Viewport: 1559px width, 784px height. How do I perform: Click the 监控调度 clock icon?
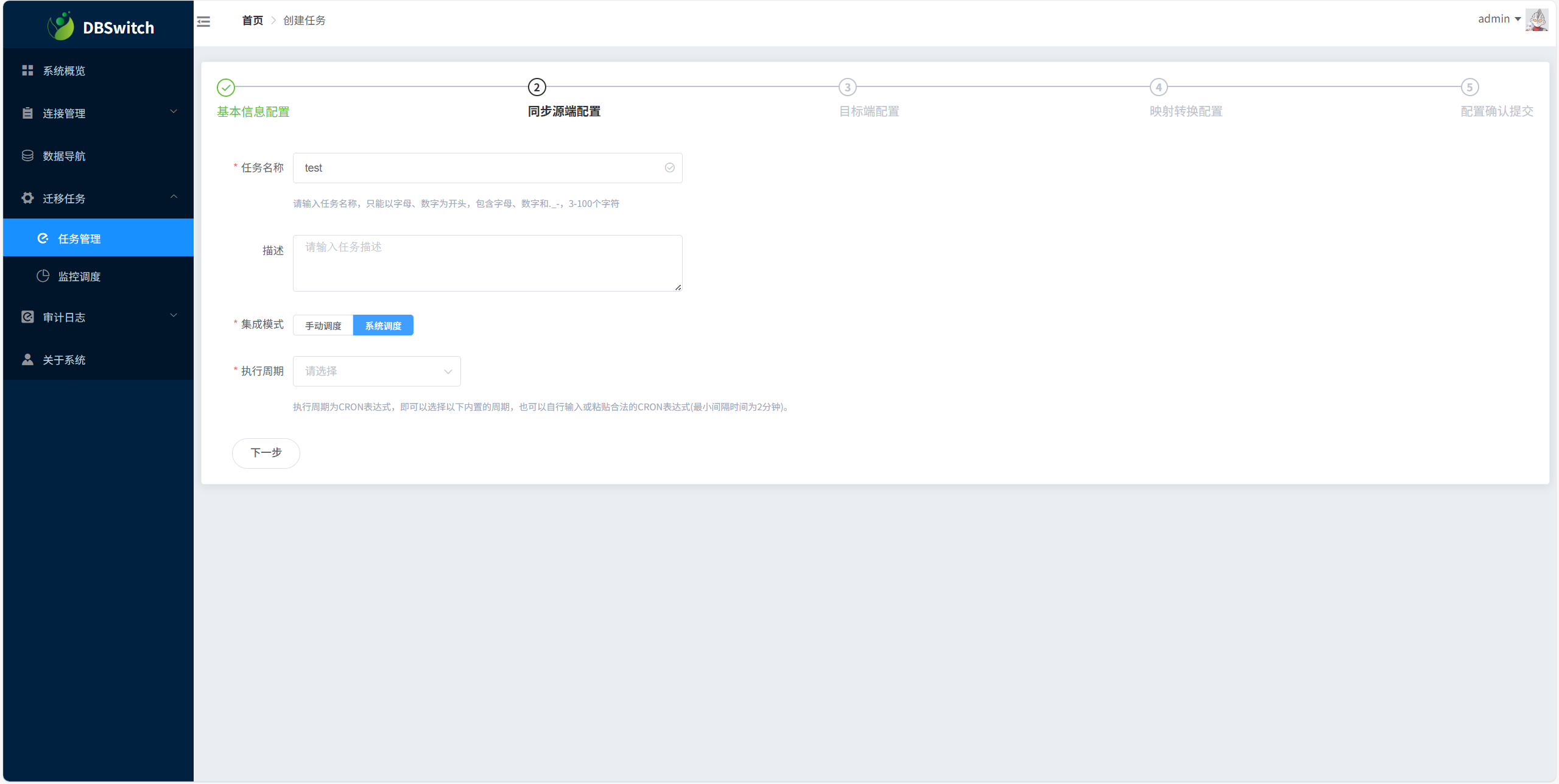[x=43, y=276]
